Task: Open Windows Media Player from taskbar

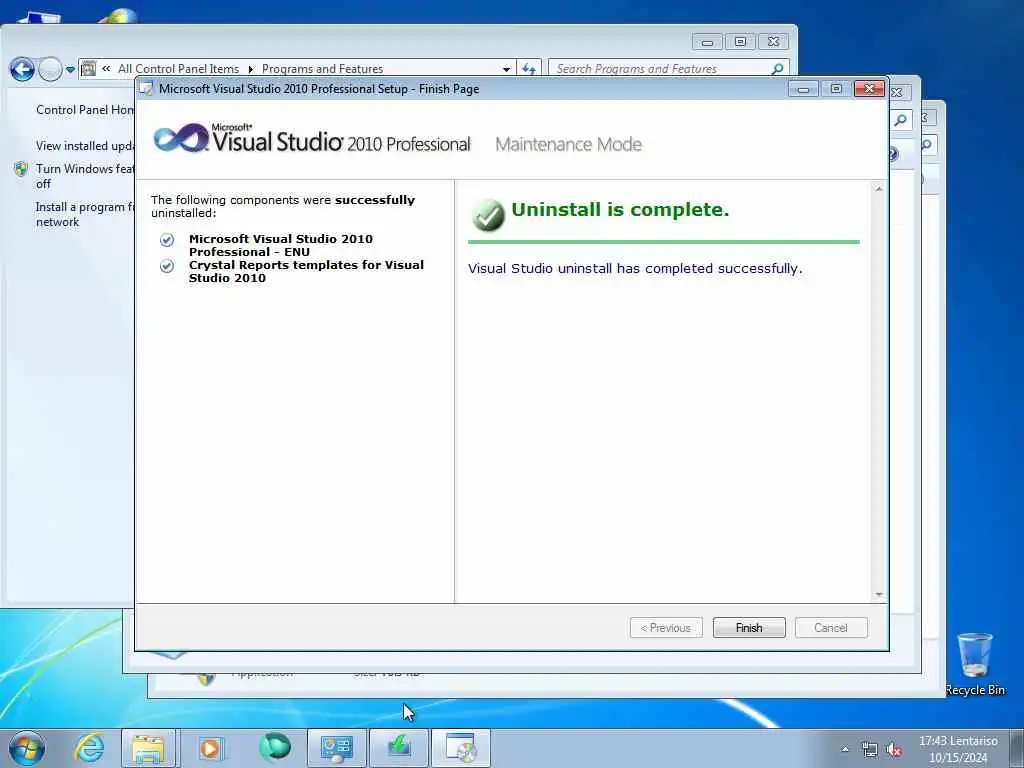Action: (210, 748)
